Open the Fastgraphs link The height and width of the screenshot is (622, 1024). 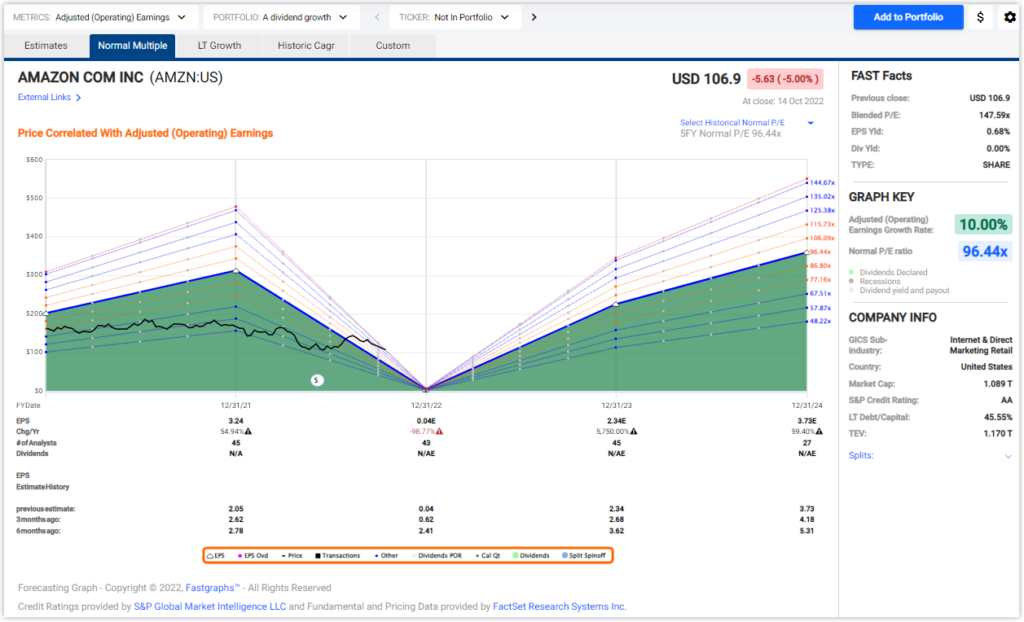[x=212, y=588]
